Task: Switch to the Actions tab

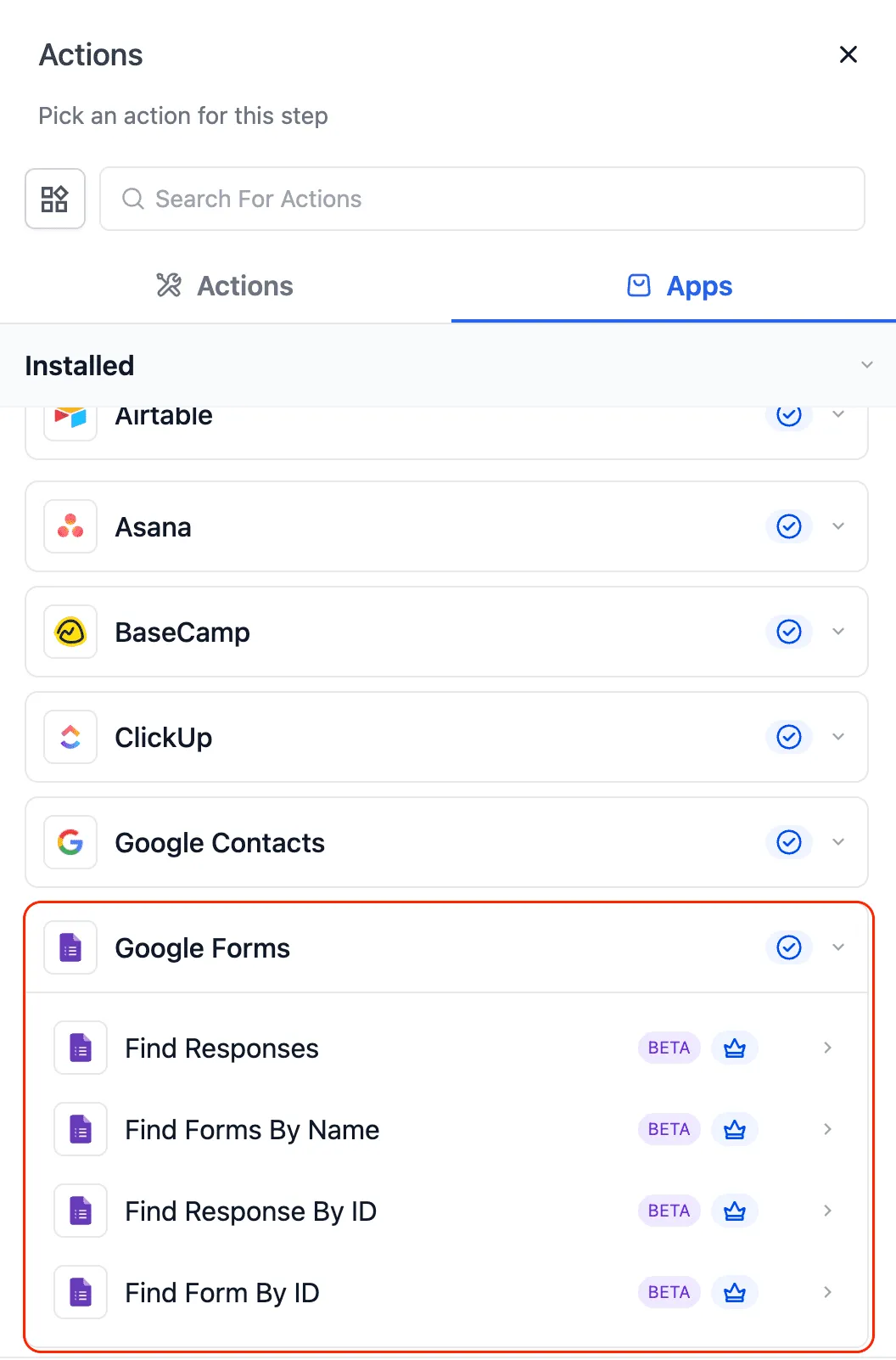Action: 223,285
